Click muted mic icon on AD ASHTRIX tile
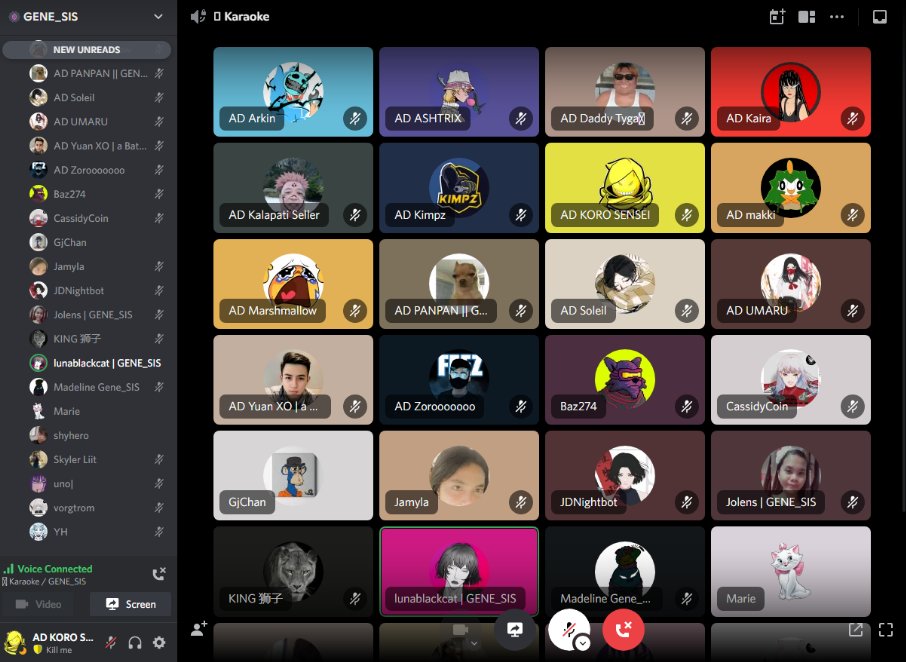The height and width of the screenshot is (662, 906). click(x=521, y=118)
